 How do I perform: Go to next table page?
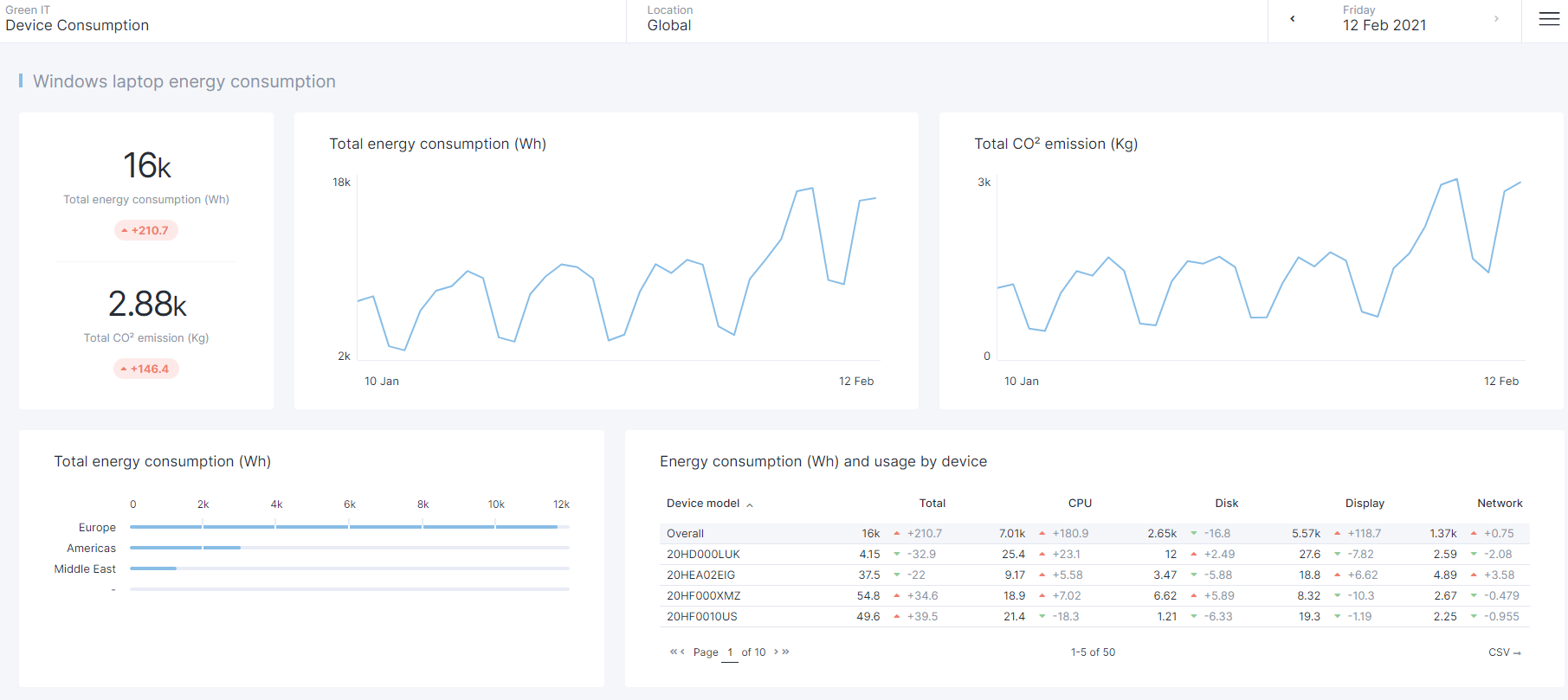click(777, 652)
